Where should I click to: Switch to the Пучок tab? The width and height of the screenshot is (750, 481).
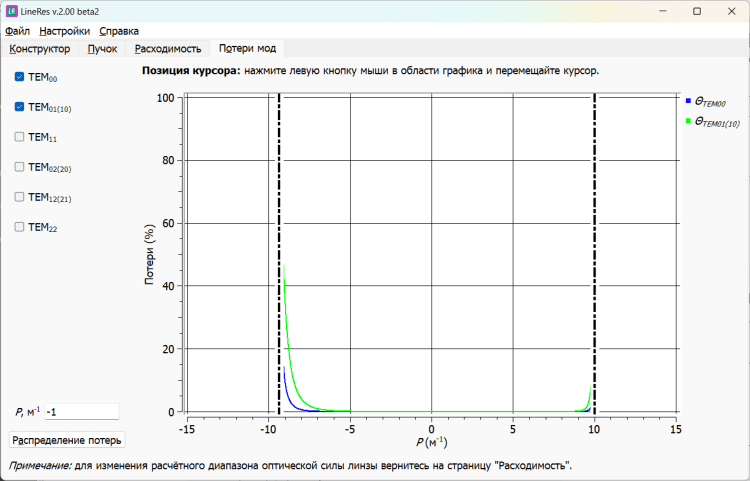click(x=102, y=48)
